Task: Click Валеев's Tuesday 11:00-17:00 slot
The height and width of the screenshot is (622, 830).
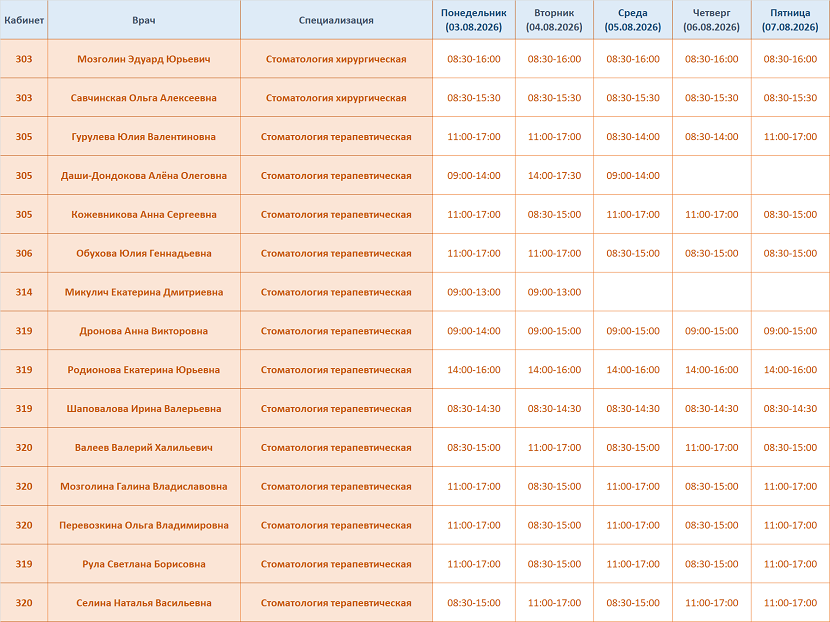Action: [x=554, y=447]
